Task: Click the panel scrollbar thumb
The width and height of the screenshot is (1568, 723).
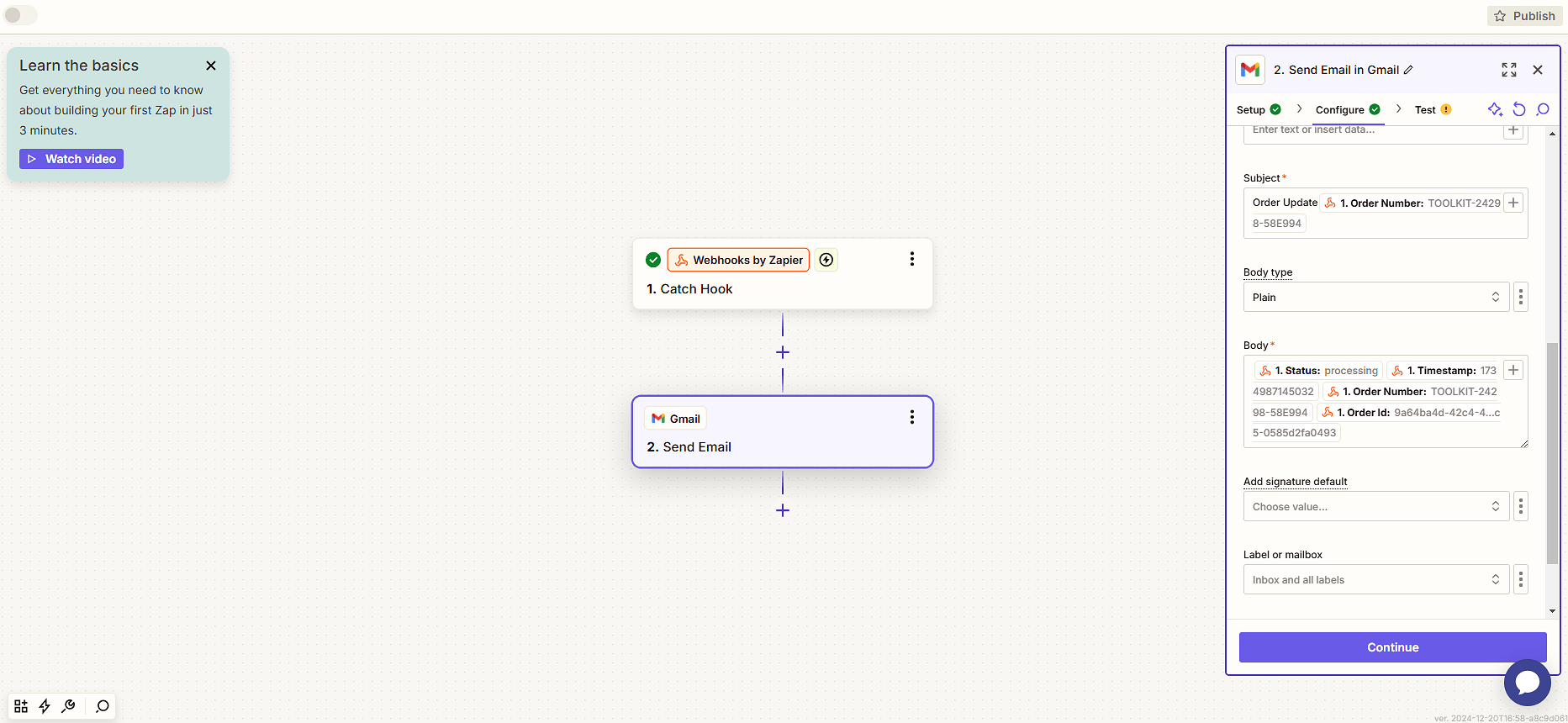Action: pos(1552,453)
